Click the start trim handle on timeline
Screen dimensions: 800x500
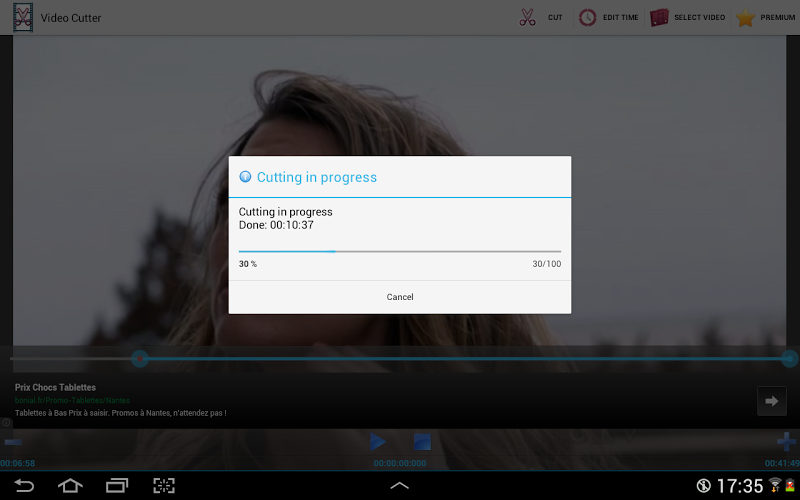140,359
